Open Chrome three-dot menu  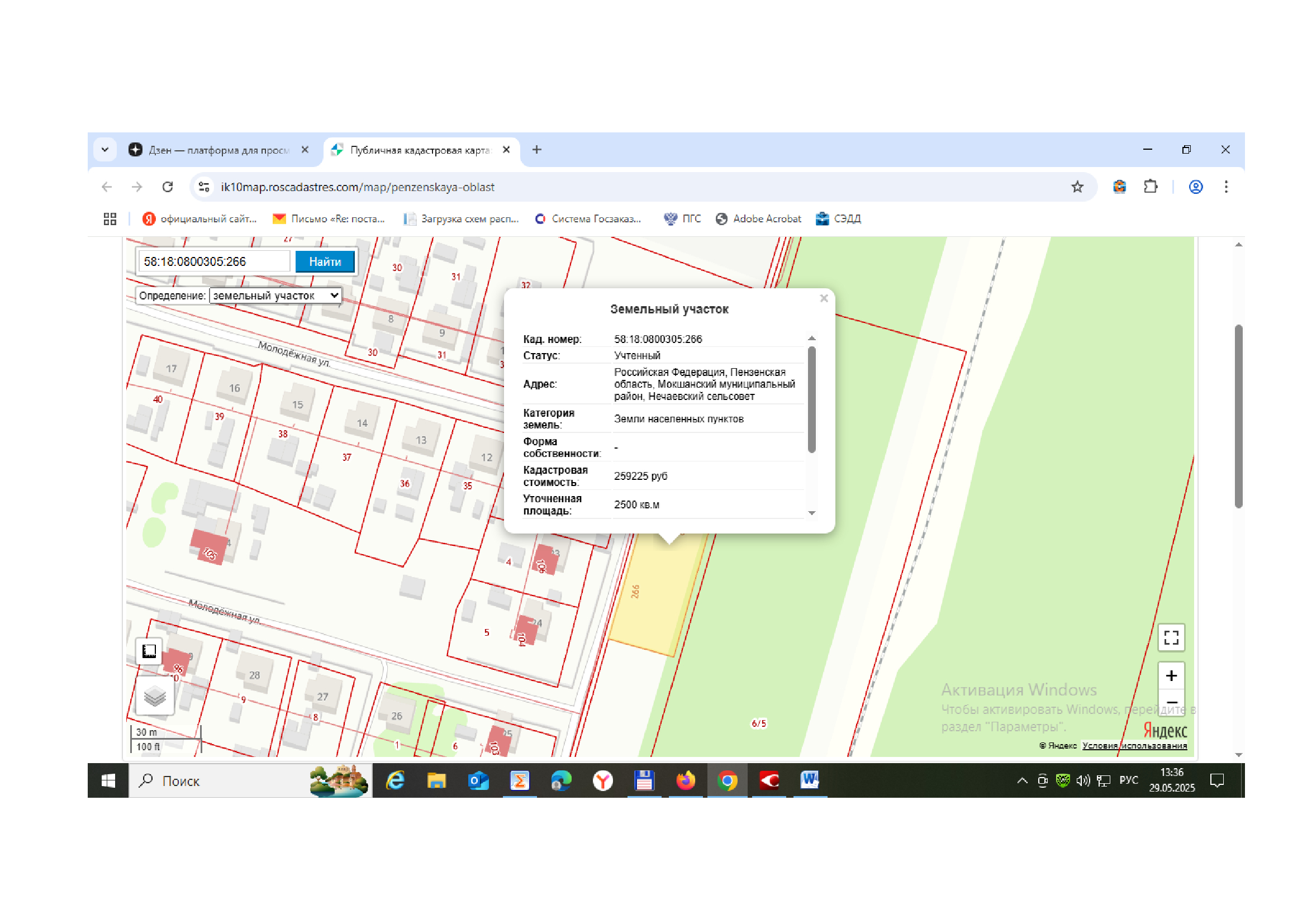pyautogui.click(x=1225, y=187)
